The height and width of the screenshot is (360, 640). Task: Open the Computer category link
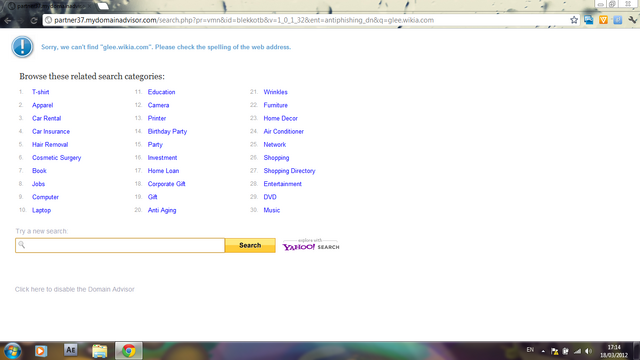pyautogui.click(x=45, y=197)
